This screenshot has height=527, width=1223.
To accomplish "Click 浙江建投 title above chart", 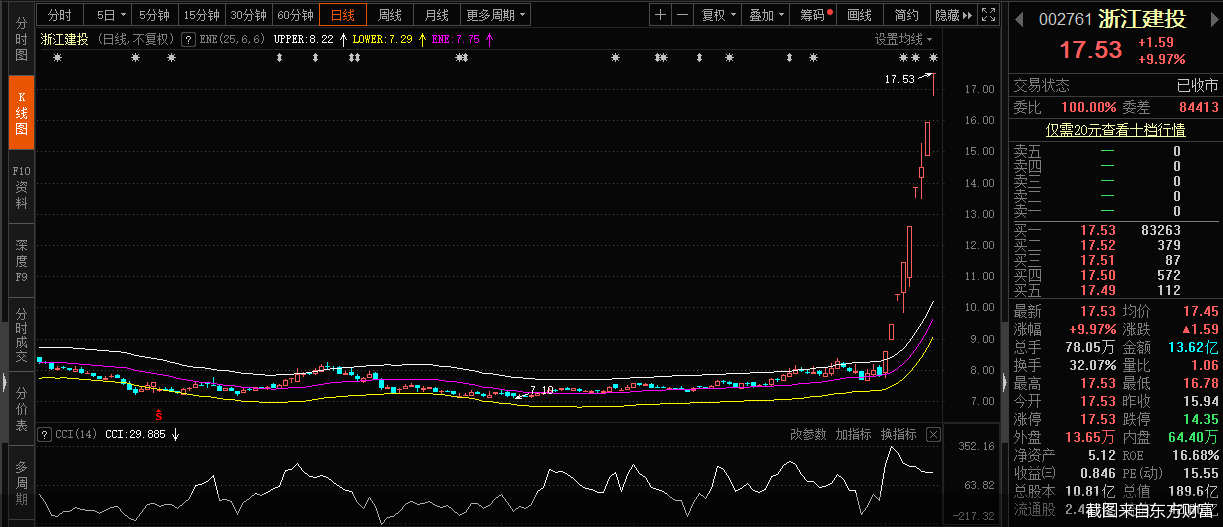I will click(x=64, y=39).
